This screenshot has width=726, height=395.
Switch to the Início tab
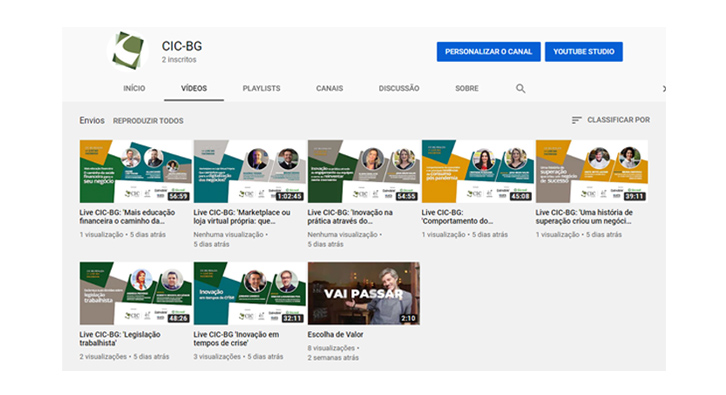pos(134,88)
